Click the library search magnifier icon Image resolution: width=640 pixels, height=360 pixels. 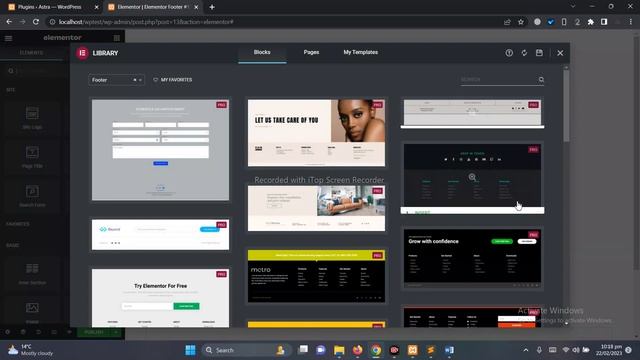pos(541,80)
